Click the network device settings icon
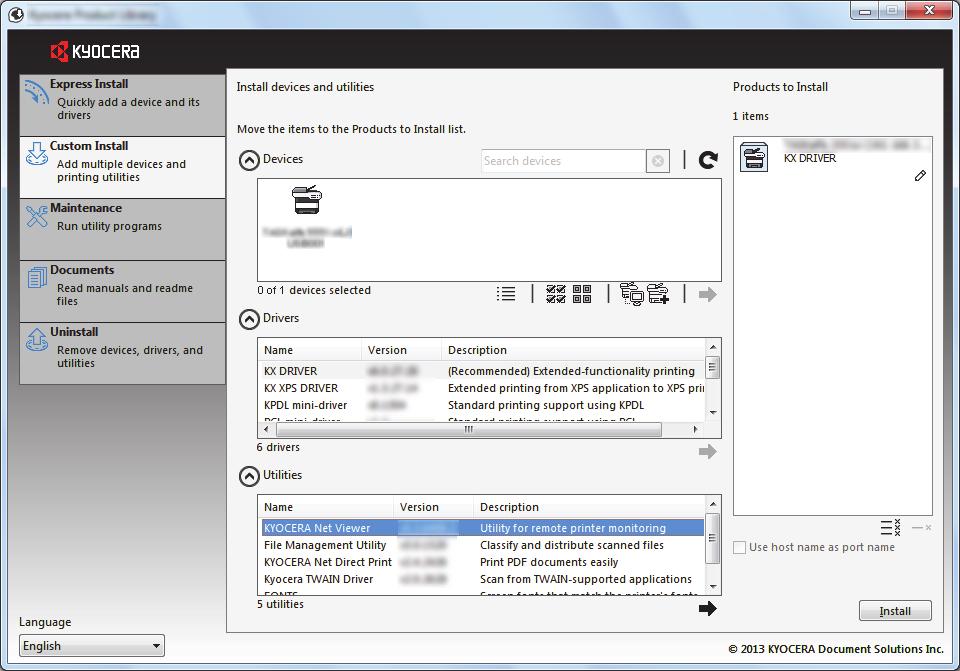 pyautogui.click(x=632, y=294)
